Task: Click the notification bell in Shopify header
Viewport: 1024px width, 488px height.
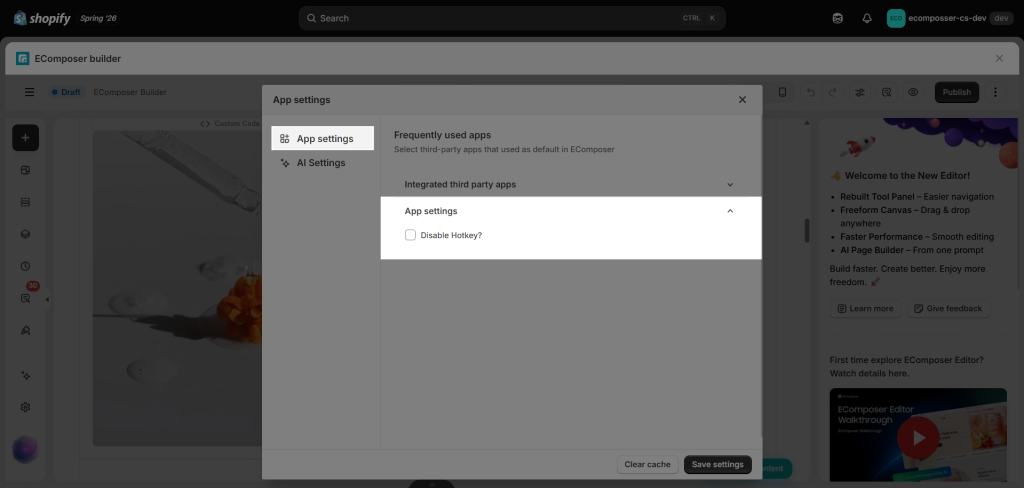Action: click(867, 18)
